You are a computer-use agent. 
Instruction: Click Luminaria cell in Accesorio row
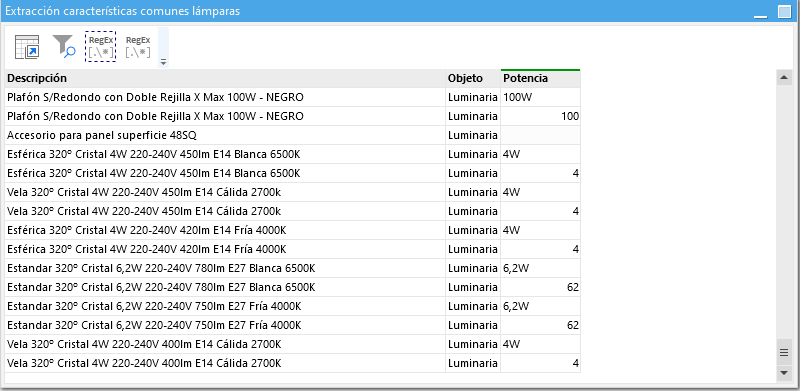point(473,135)
